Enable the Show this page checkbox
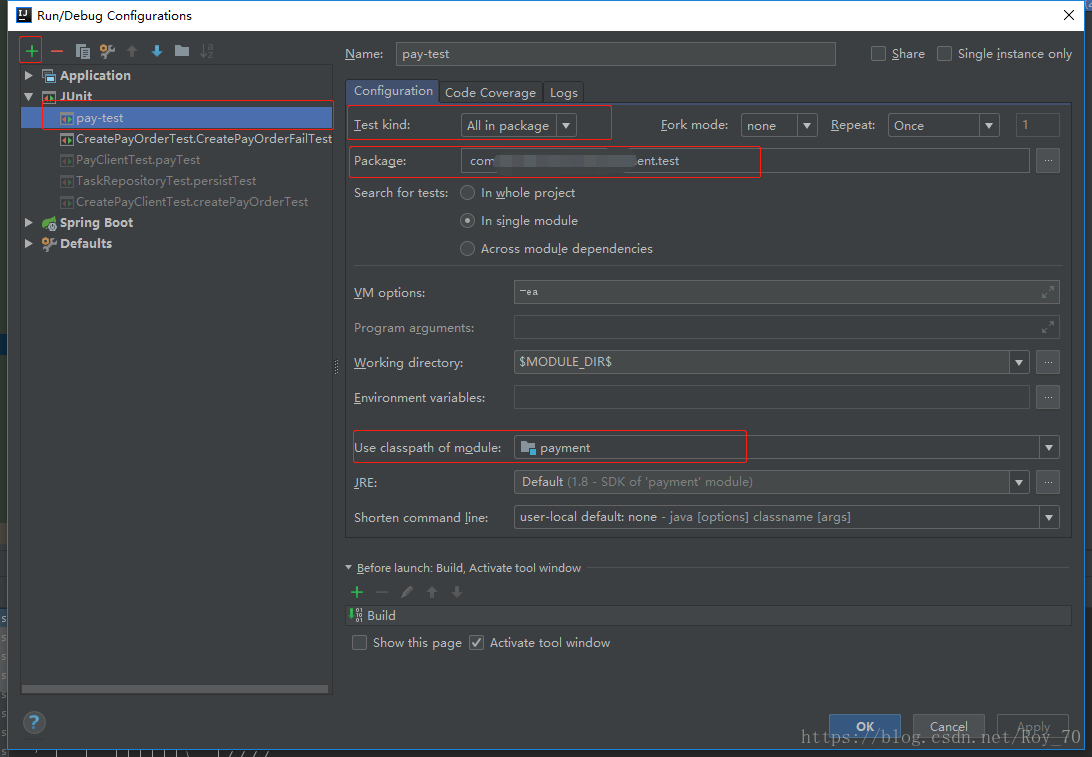 359,643
